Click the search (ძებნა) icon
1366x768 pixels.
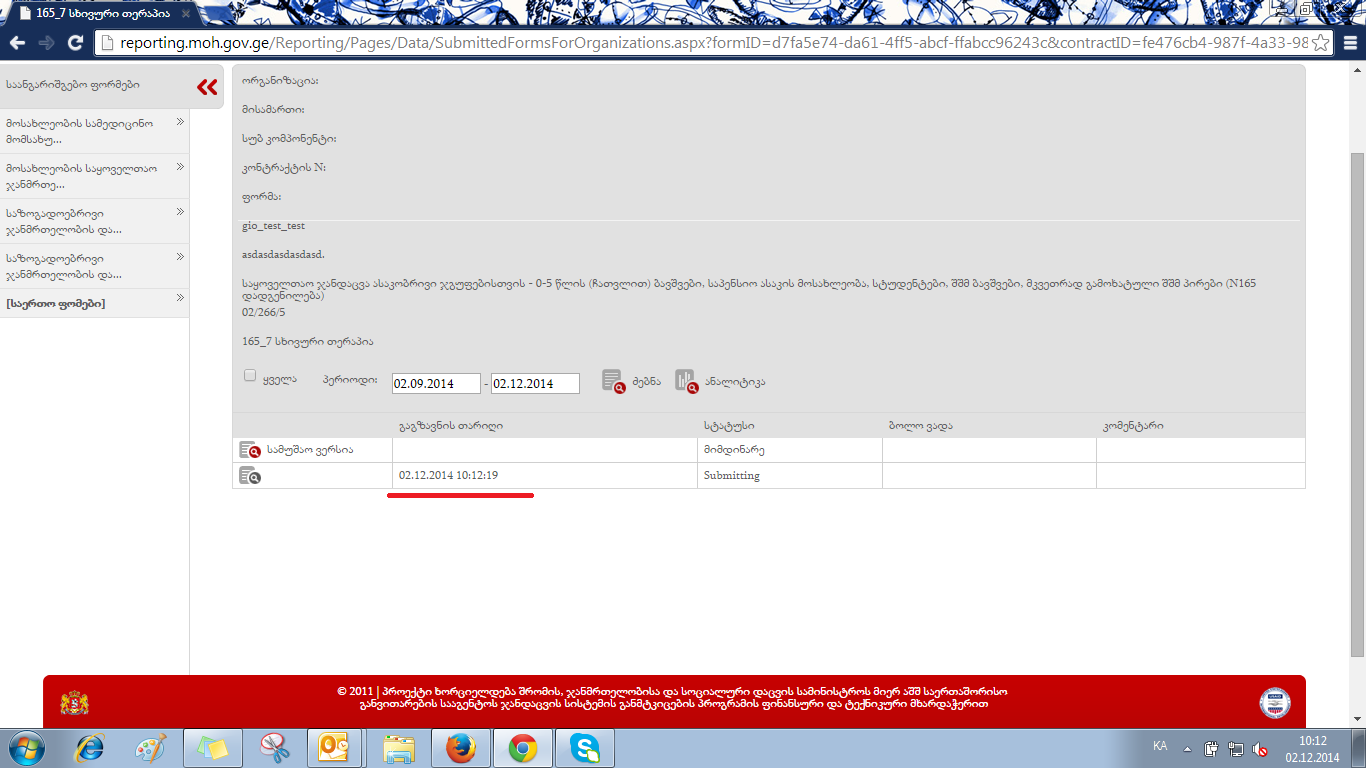(613, 381)
